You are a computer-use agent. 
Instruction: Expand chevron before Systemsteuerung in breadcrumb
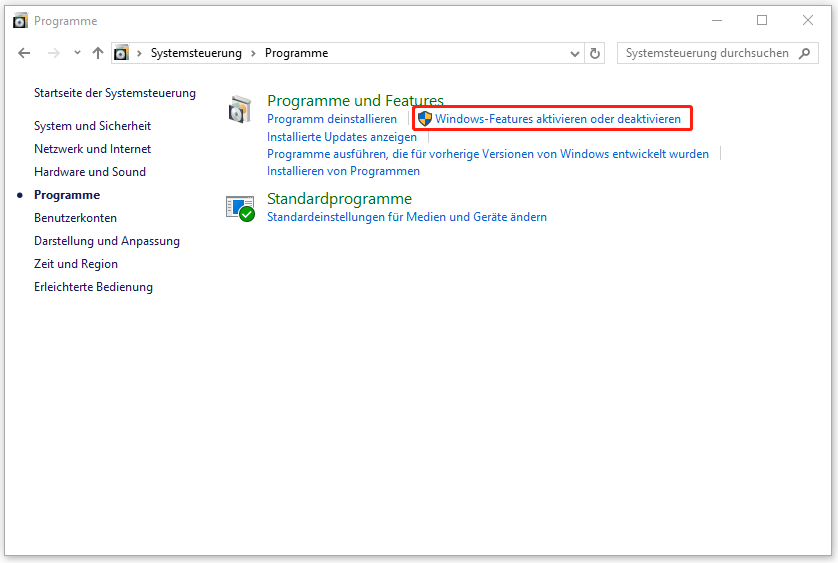[x=139, y=53]
